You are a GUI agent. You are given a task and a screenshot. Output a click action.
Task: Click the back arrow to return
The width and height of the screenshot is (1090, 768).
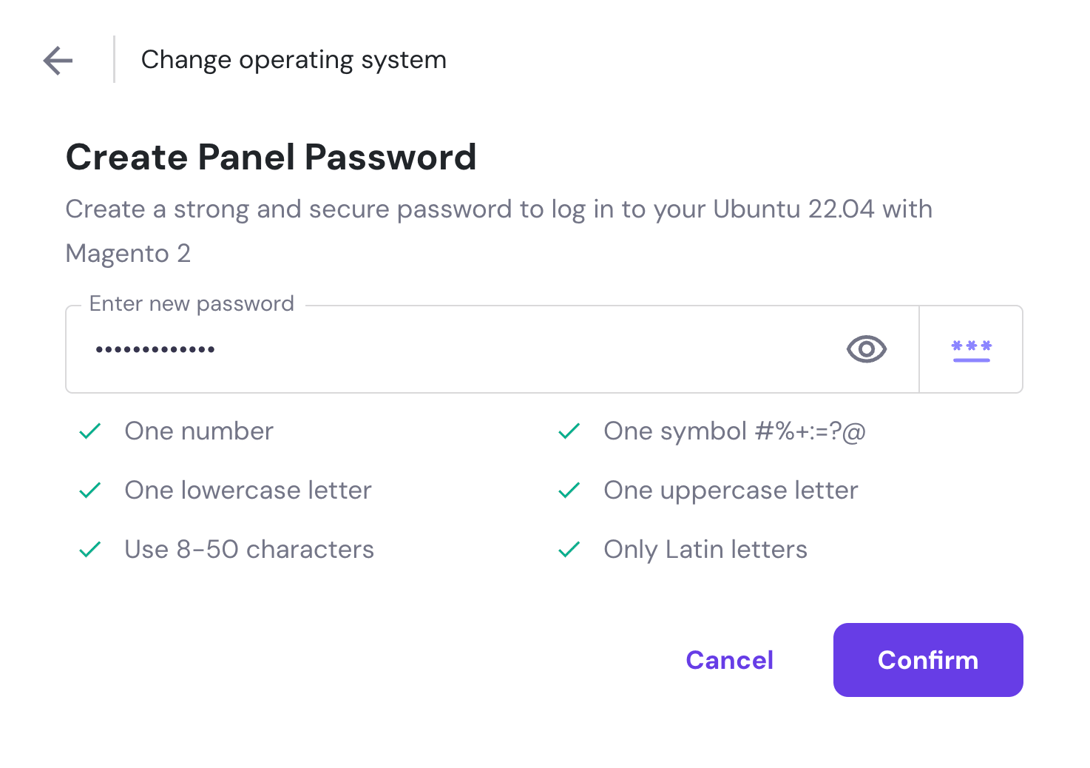click(x=57, y=60)
